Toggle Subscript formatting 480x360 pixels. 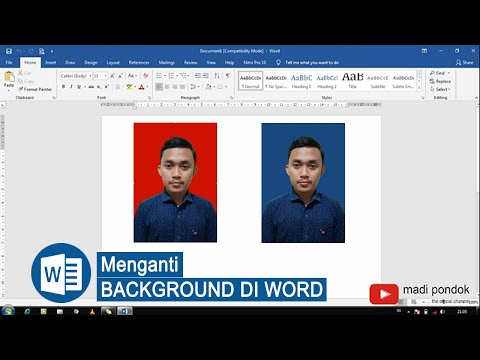click(99, 87)
